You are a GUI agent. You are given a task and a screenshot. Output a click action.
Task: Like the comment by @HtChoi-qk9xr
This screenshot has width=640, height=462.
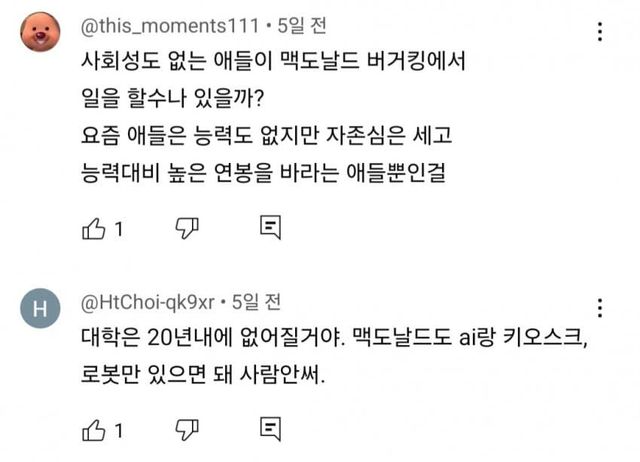pyautogui.click(x=92, y=430)
